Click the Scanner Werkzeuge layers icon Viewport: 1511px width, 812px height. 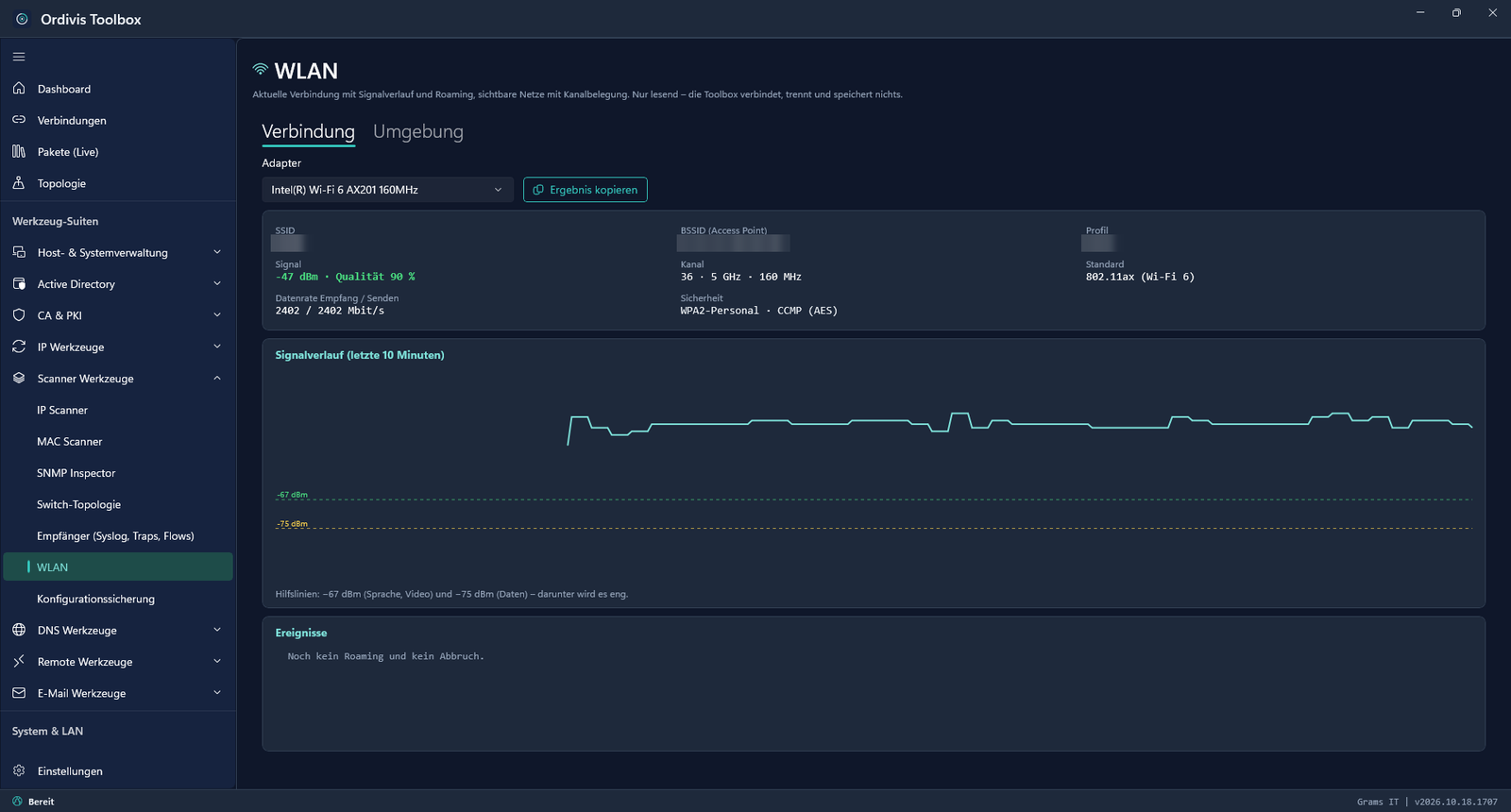(19, 378)
